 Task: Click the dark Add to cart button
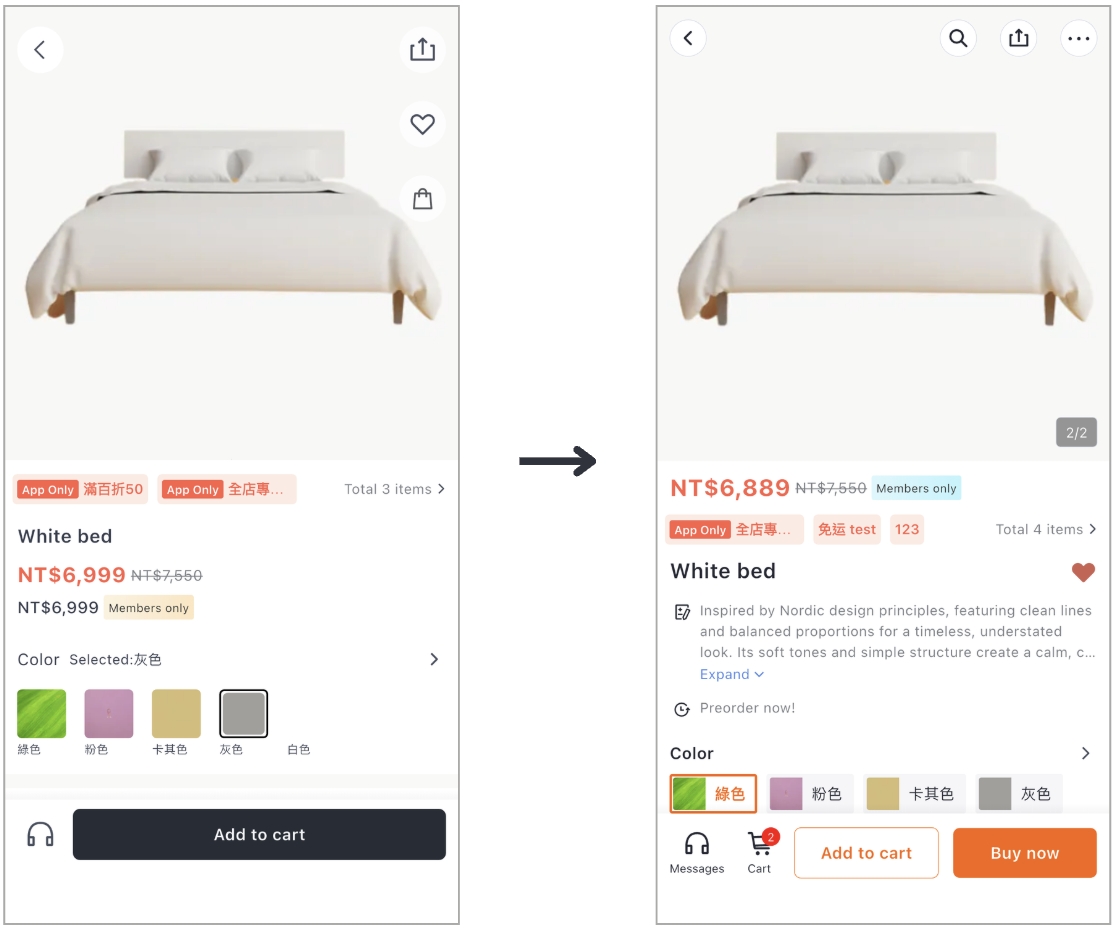pyautogui.click(x=259, y=834)
